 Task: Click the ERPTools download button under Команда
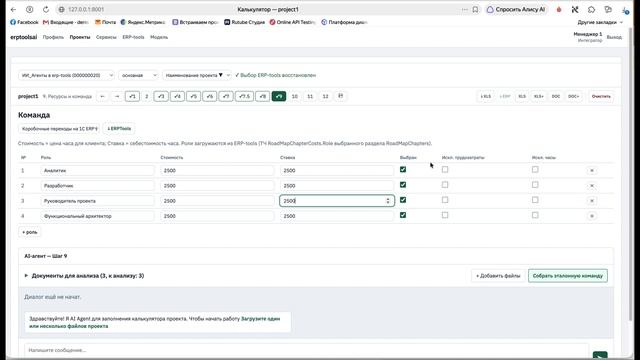coord(119,129)
